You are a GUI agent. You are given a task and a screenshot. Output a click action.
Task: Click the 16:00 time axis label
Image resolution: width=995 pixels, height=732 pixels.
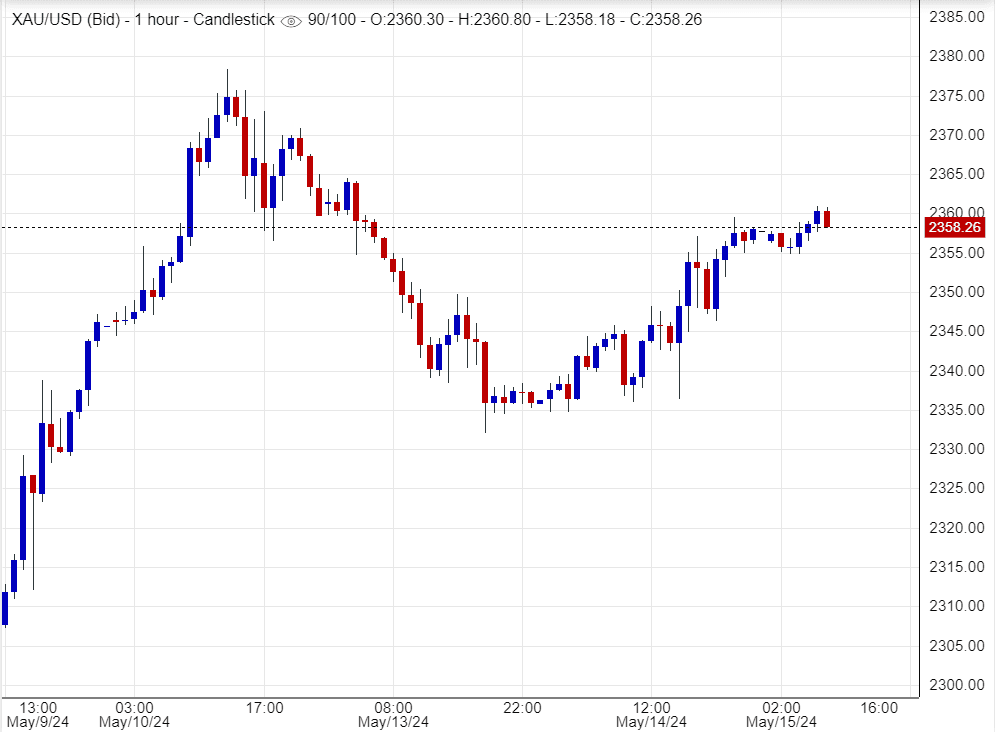pyautogui.click(x=878, y=707)
